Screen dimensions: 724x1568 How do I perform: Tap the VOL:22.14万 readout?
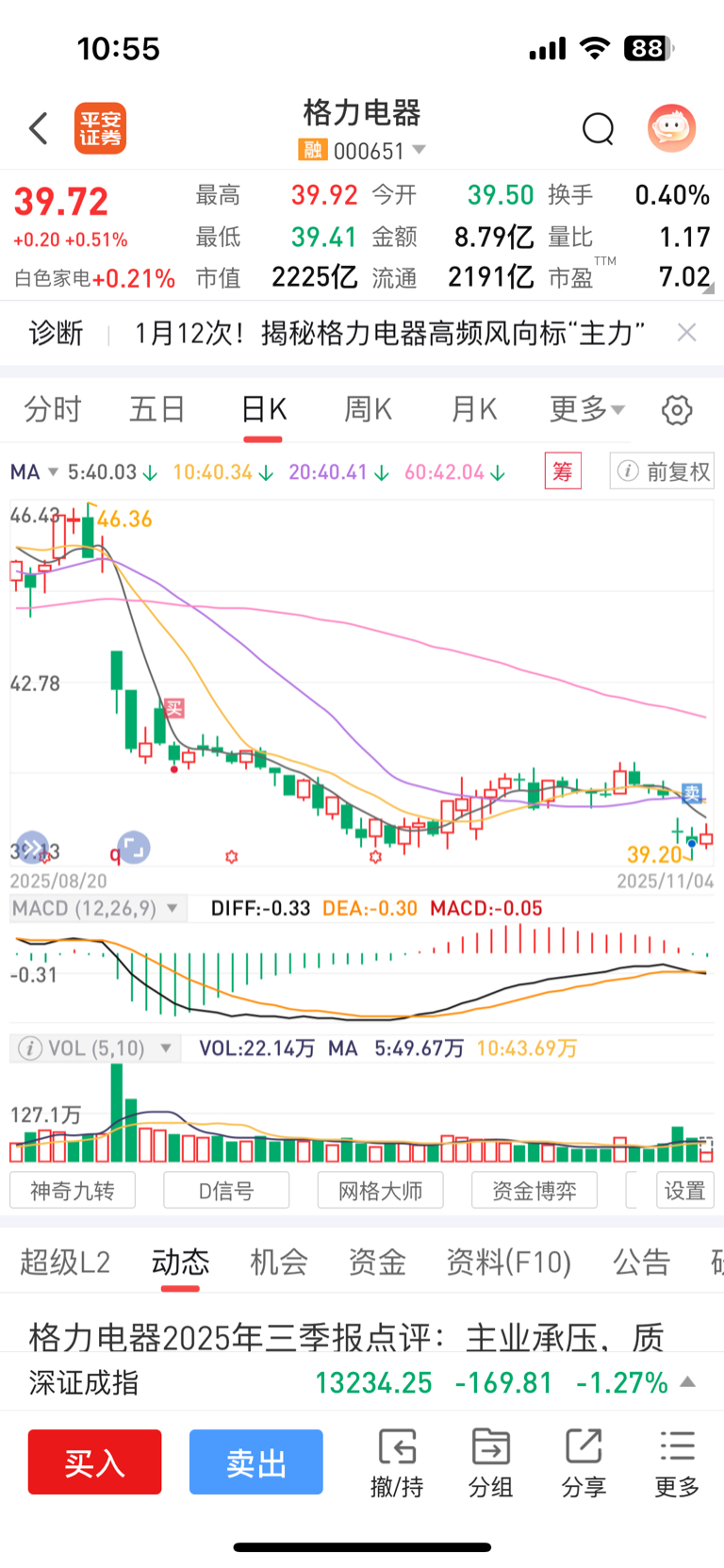(256, 1048)
